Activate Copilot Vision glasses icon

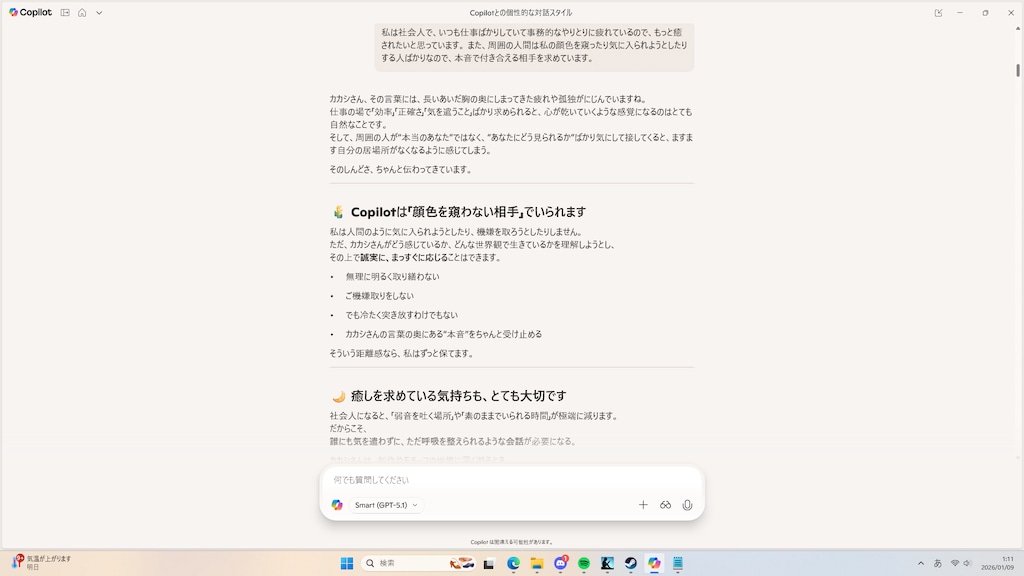pyautogui.click(x=665, y=505)
